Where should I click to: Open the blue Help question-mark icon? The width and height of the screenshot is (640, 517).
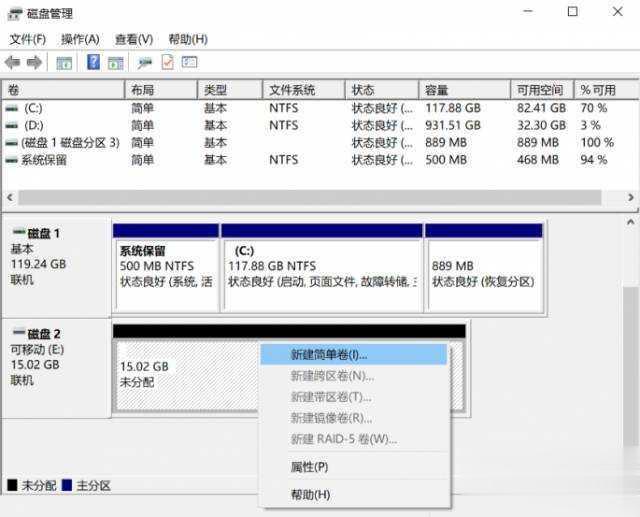pyautogui.click(x=93, y=62)
